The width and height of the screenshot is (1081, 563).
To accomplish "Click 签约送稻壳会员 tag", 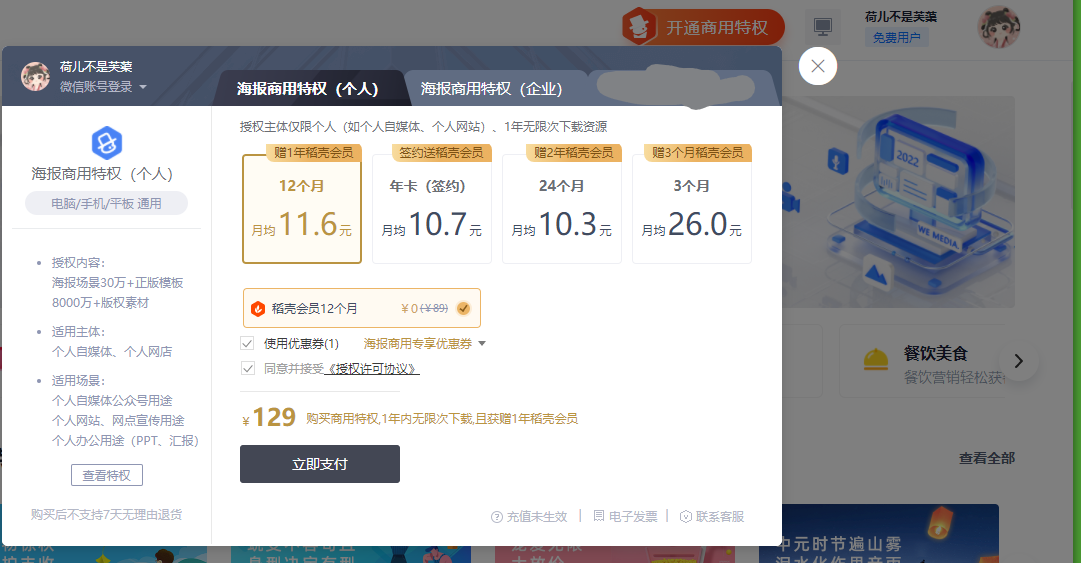I will tap(441, 152).
